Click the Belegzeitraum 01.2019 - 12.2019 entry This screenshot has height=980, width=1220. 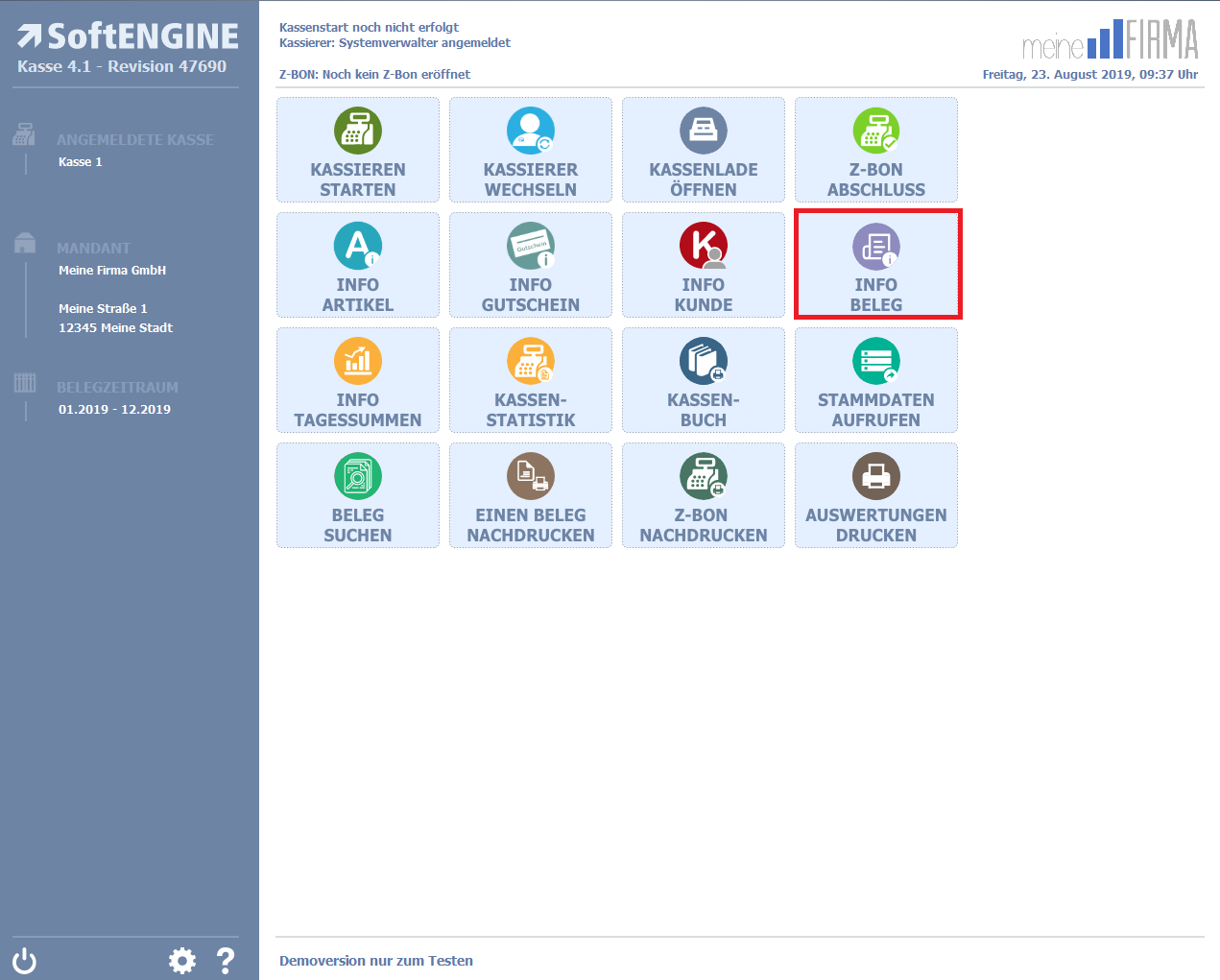point(114,409)
